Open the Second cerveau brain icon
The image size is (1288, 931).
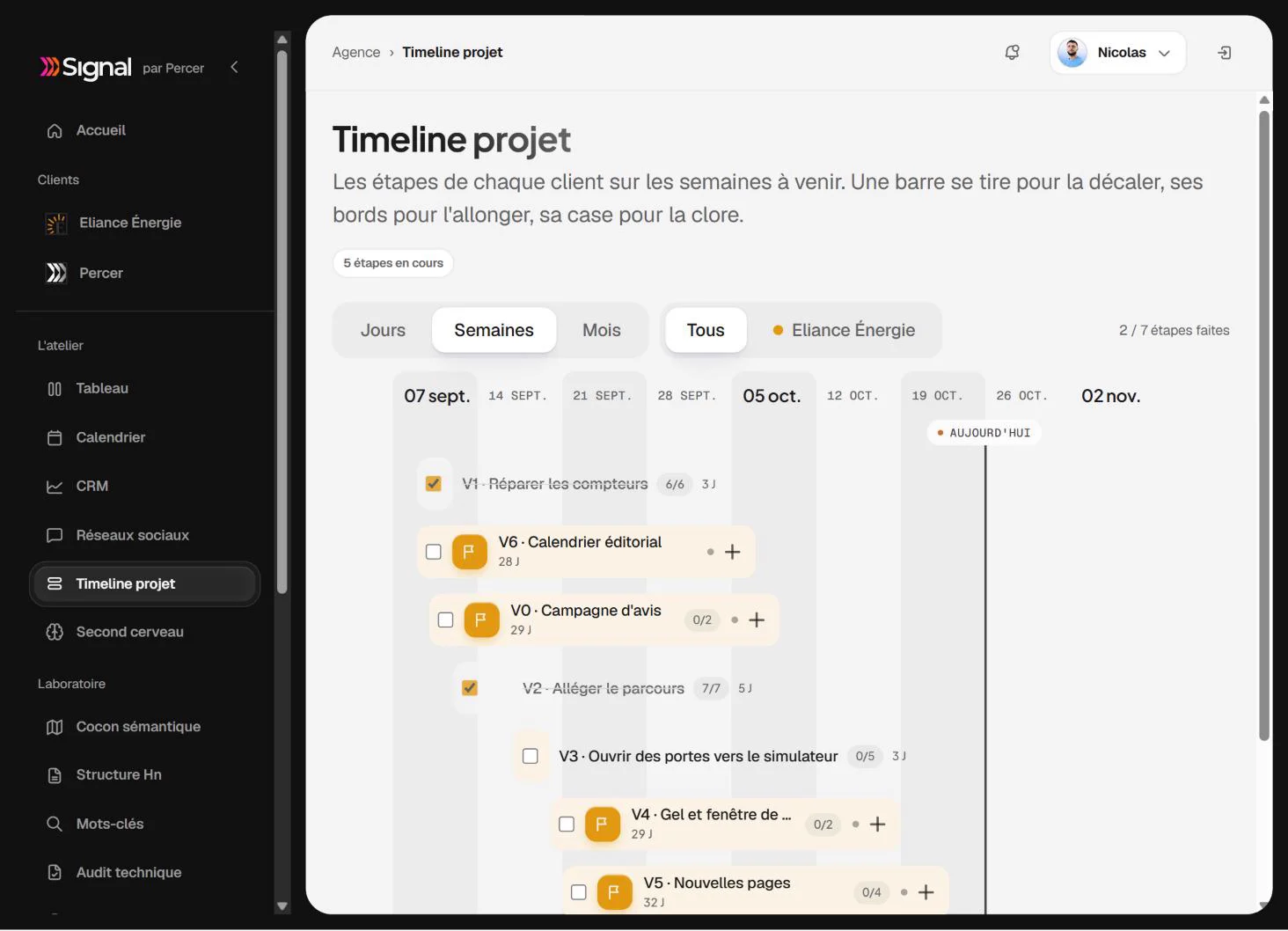[x=55, y=632]
